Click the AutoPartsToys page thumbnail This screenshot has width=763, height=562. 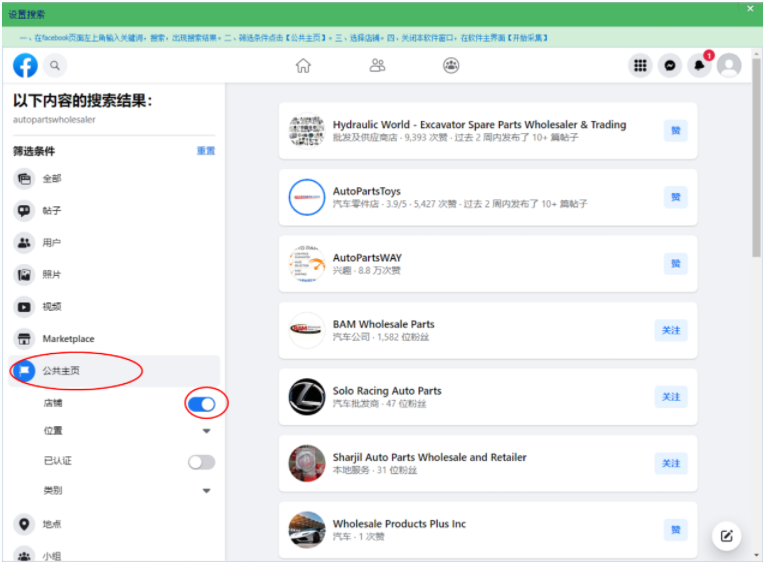(307, 197)
